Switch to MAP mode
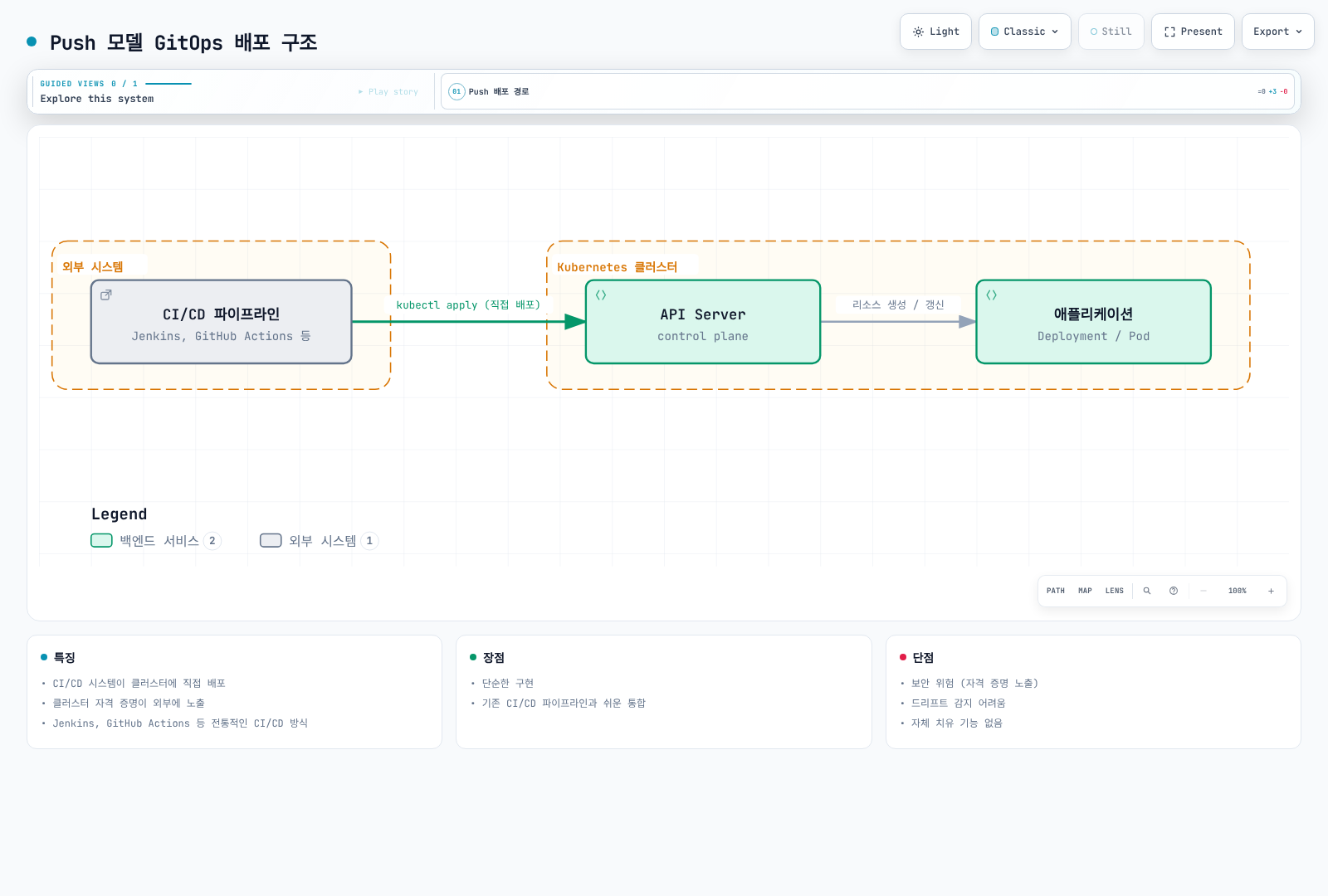 tap(1085, 591)
